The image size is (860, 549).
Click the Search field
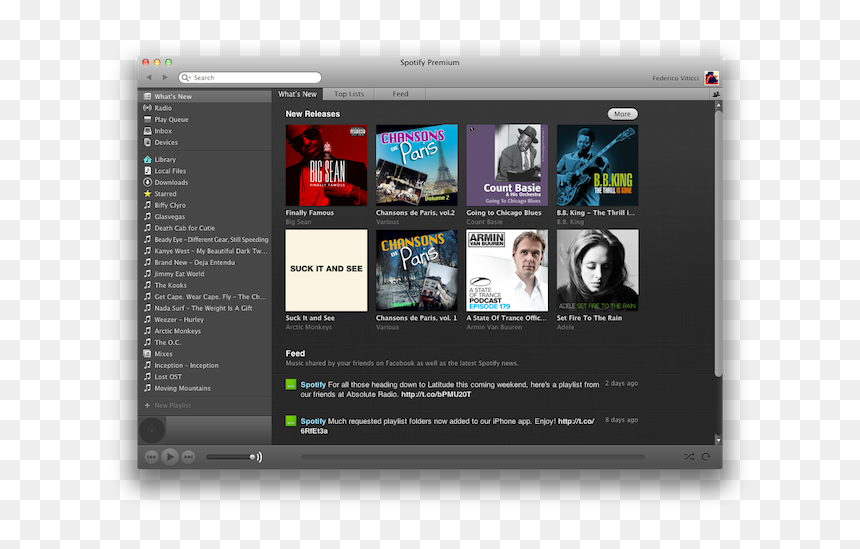point(250,77)
